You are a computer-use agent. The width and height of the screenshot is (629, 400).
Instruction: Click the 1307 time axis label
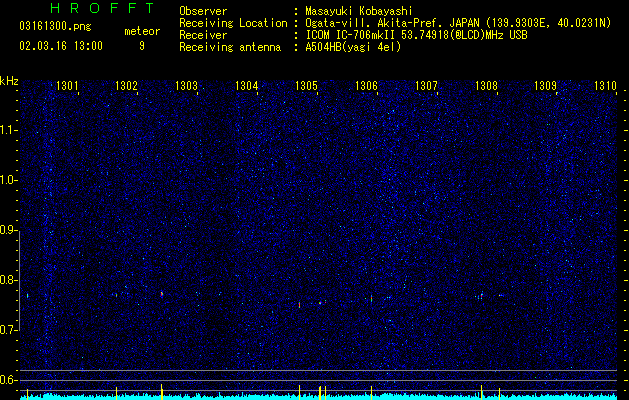(x=426, y=85)
